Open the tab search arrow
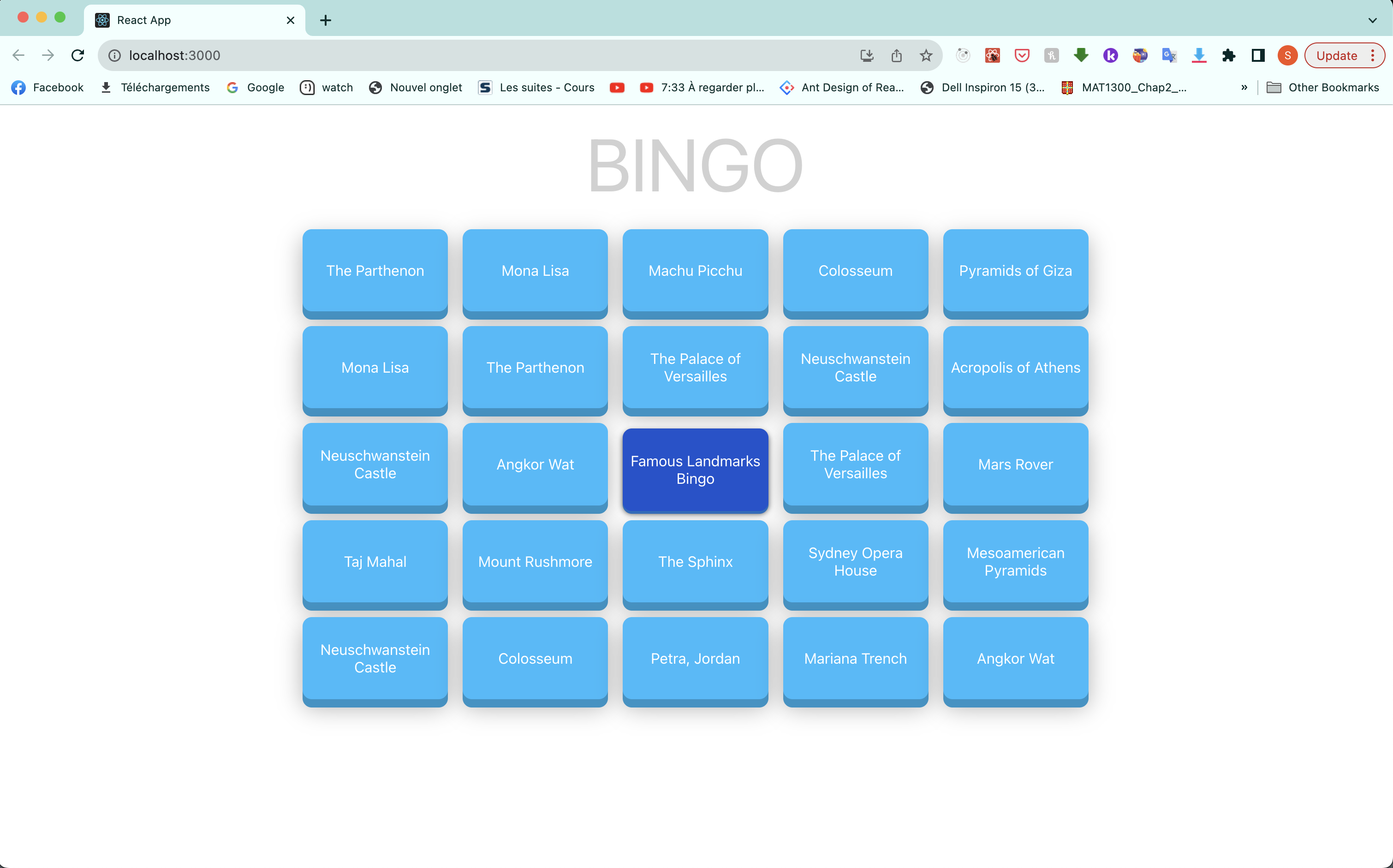 point(1372,20)
